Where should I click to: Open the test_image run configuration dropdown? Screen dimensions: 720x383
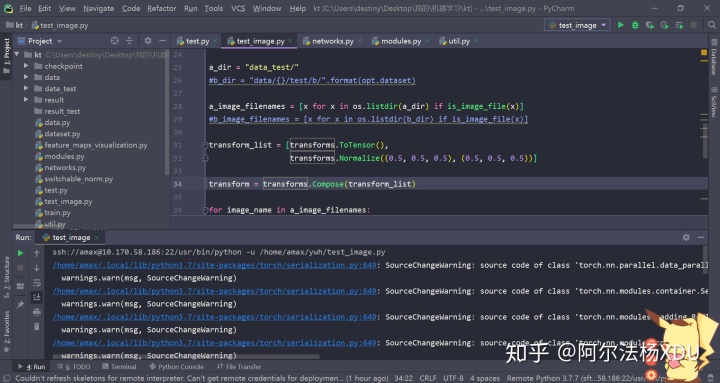coord(577,25)
